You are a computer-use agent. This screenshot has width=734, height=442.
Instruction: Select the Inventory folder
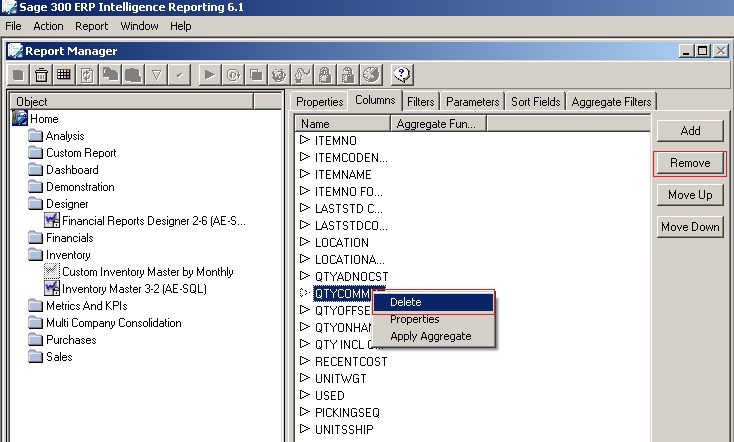pos(68,255)
